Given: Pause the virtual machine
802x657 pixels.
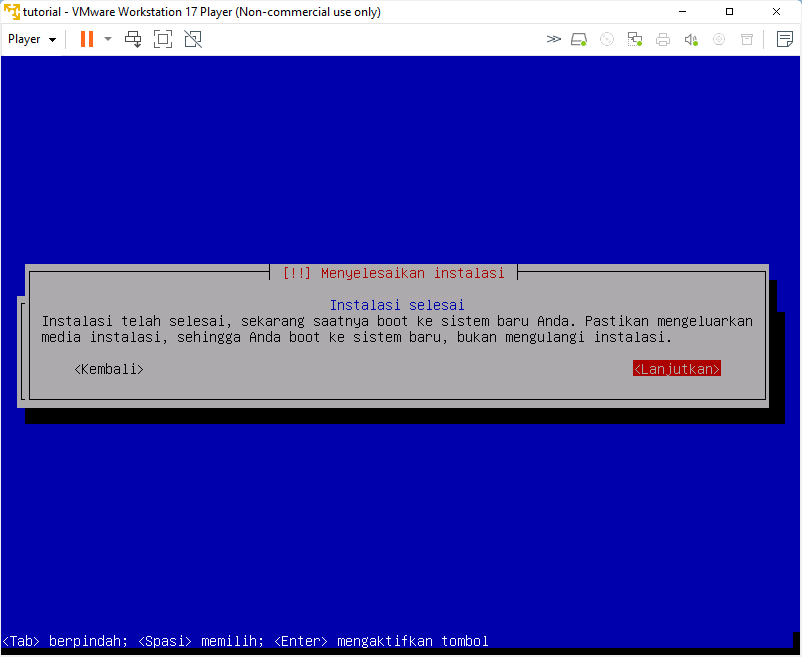Looking at the screenshot, I should pyautogui.click(x=87, y=39).
